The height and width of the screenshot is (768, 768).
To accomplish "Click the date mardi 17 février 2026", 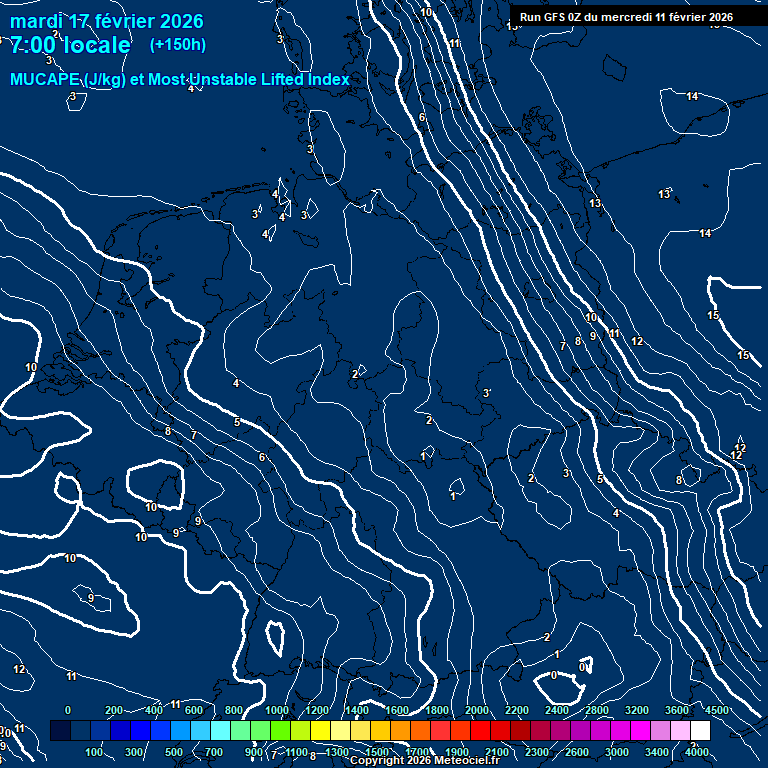I will 107,21.
